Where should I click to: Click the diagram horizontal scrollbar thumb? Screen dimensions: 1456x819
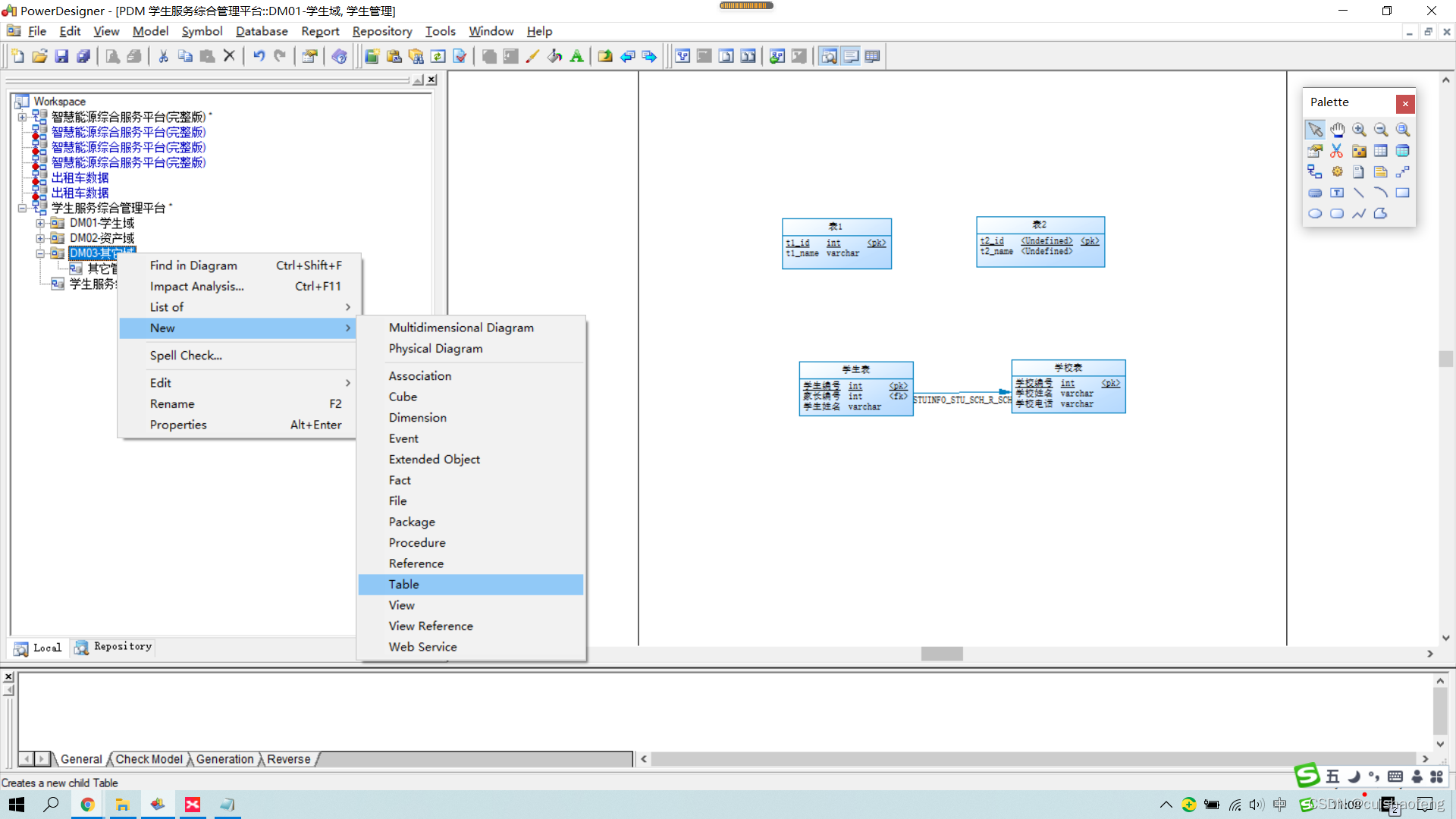tap(942, 654)
